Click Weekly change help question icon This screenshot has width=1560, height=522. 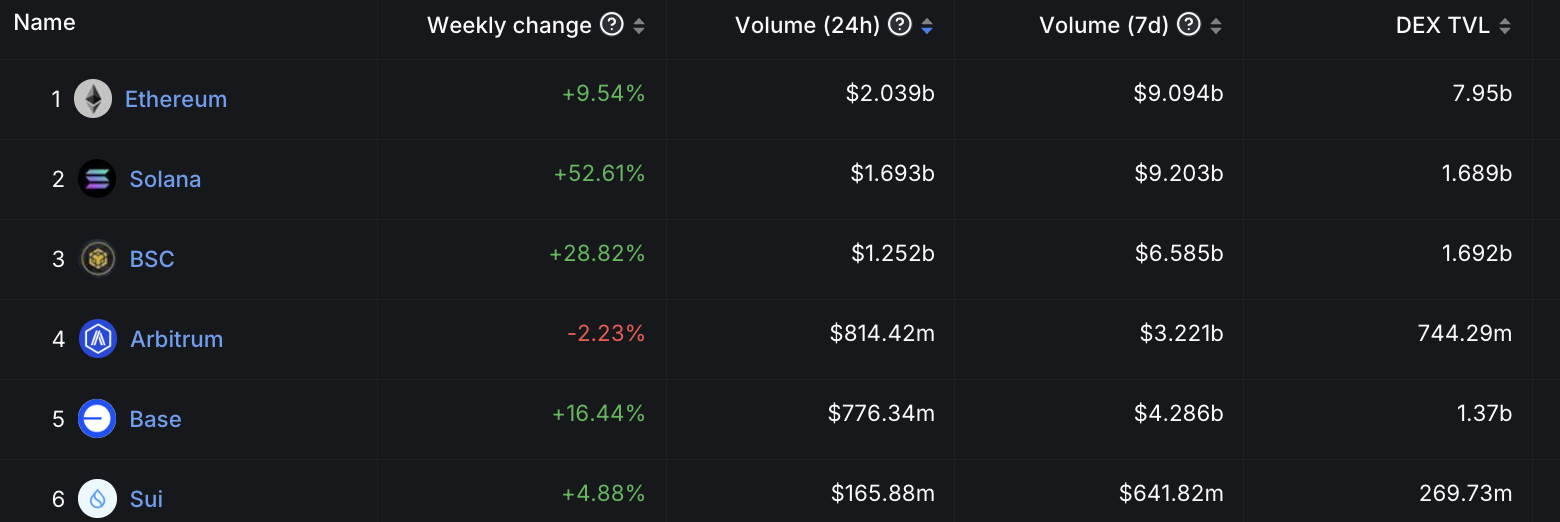pos(611,25)
